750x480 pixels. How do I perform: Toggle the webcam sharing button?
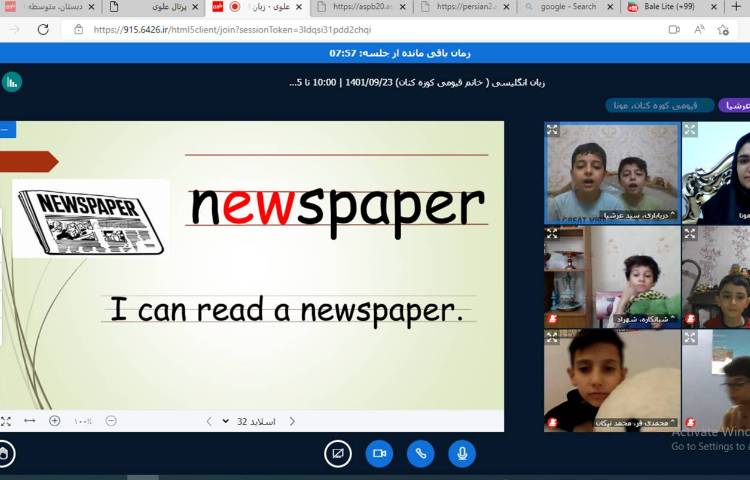tap(379, 454)
